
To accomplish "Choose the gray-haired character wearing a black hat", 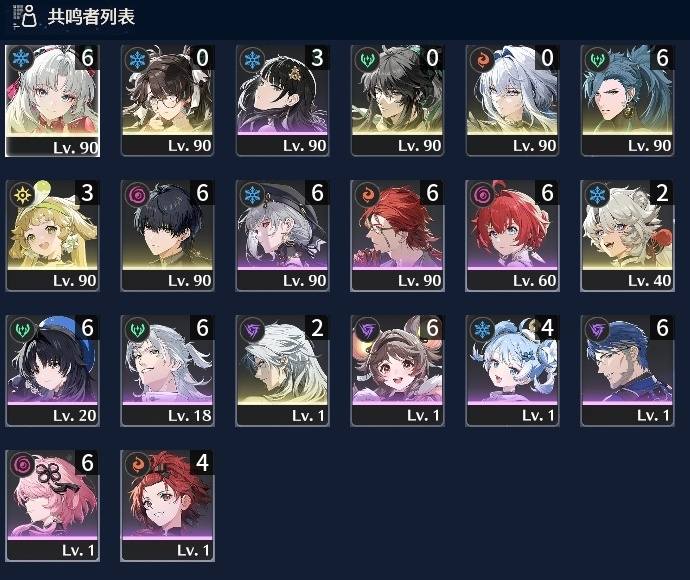I will pos(283,235).
